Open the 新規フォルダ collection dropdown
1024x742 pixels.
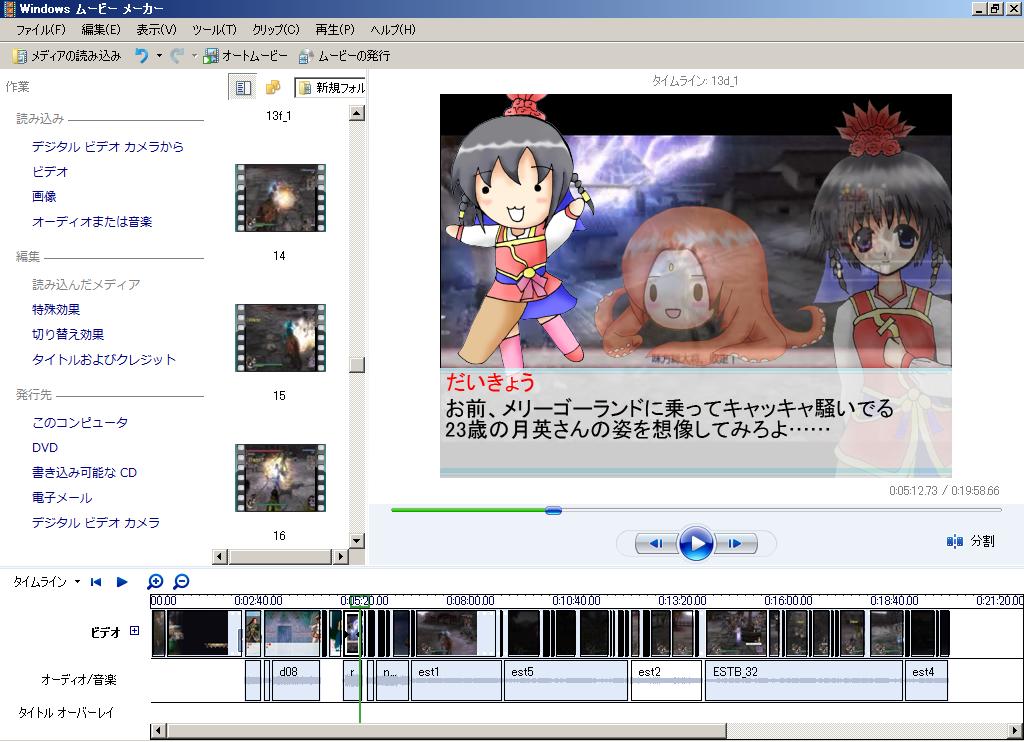pyautogui.click(x=330, y=88)
